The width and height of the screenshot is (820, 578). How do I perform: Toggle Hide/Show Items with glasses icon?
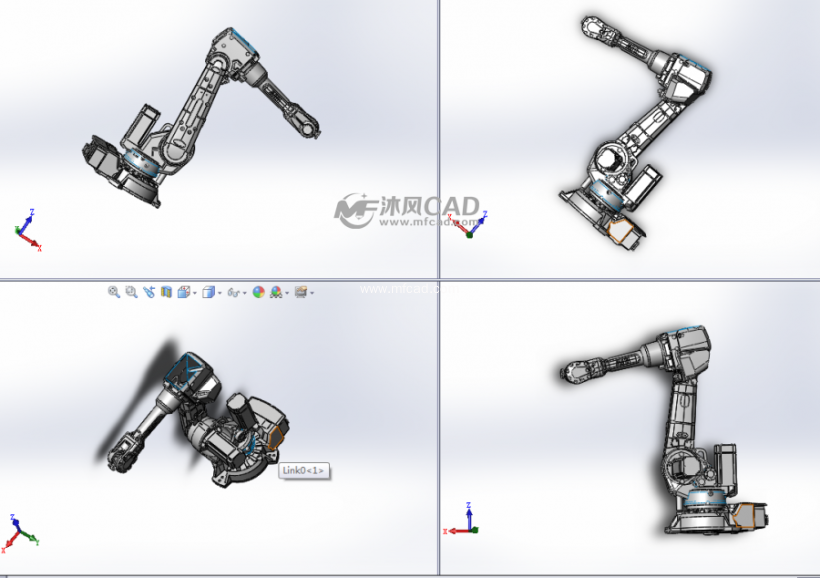pyautogui.click(x=234, y=291)
